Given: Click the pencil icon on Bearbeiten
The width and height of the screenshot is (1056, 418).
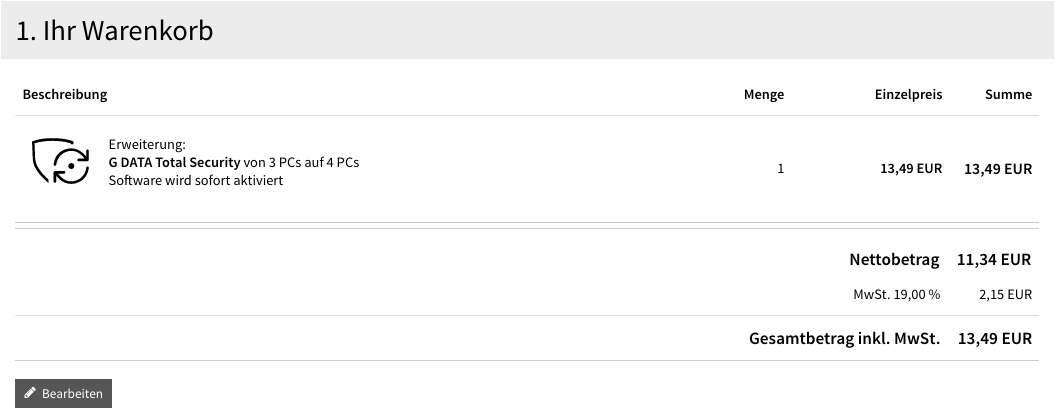Looking at the screenshot, I should 30,392.
